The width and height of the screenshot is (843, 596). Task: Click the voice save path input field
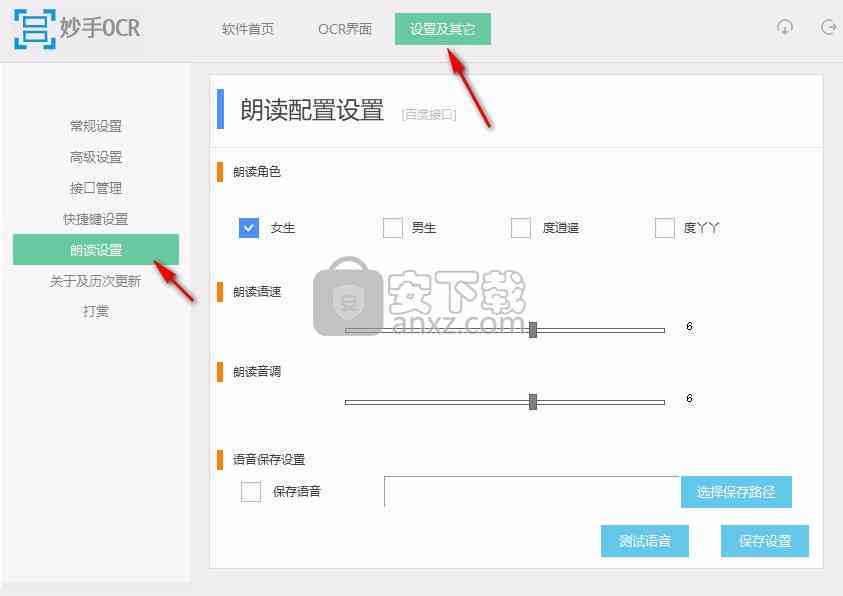(x=532, y=491)
